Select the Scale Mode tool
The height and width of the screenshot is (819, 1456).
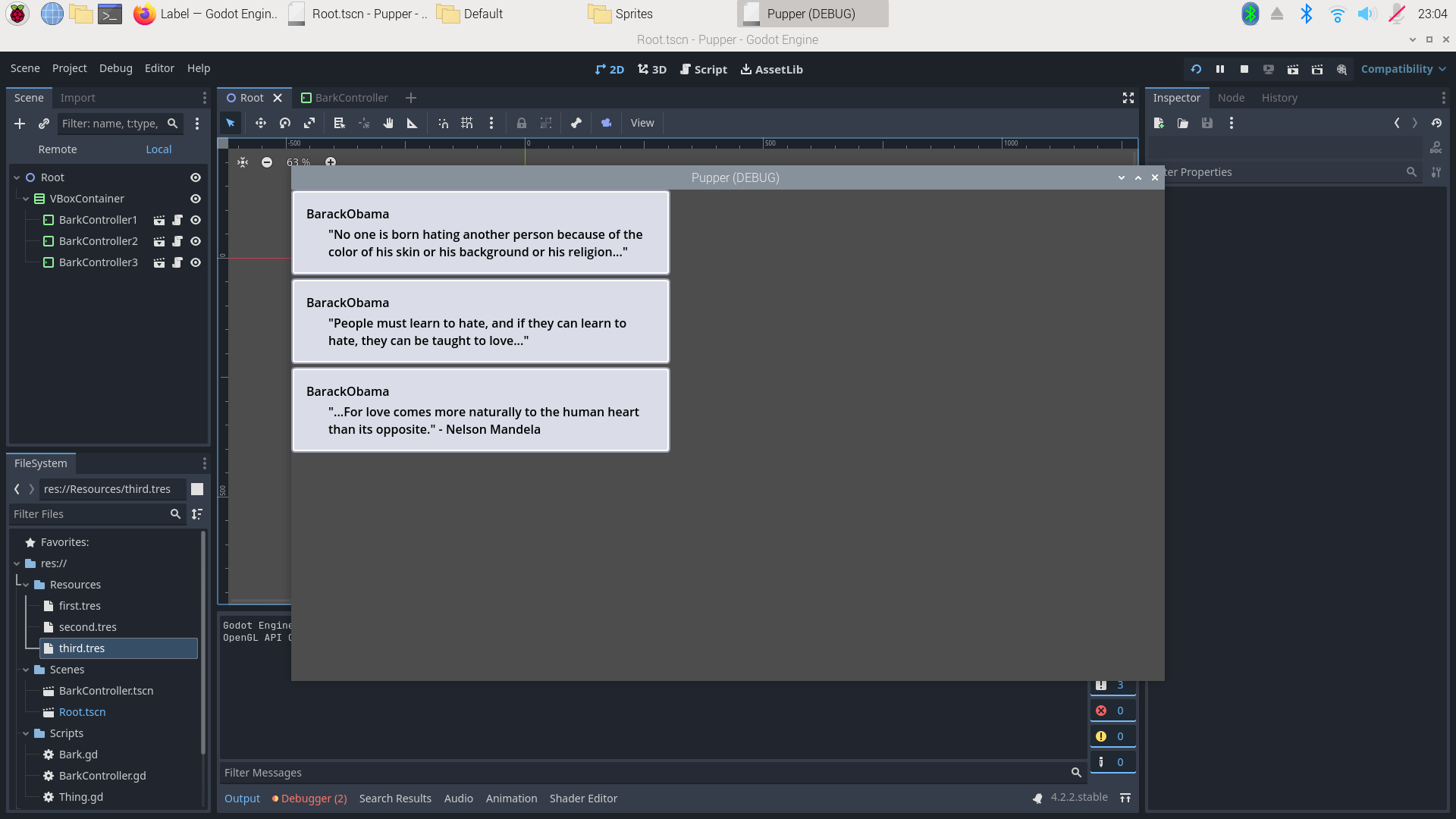[309, 123]
